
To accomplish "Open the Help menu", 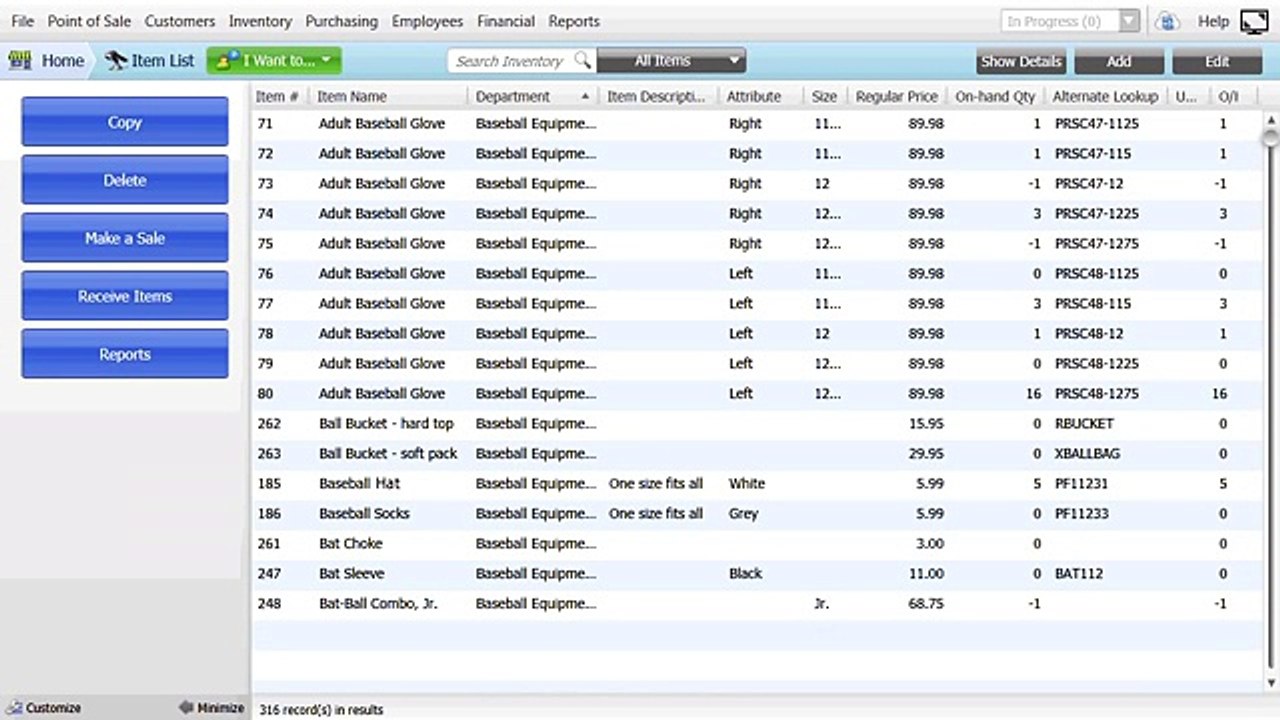I will [x=1213, y=21].
